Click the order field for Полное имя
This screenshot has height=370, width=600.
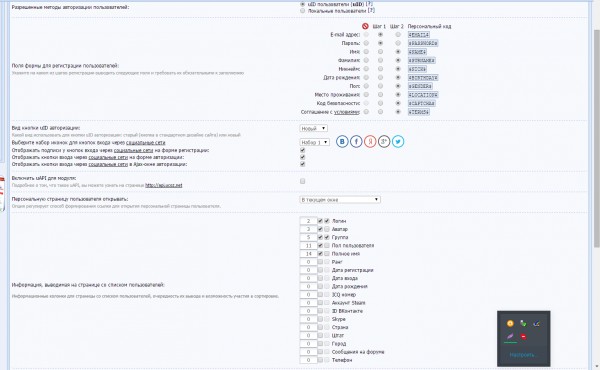click(x=308, y=254)
